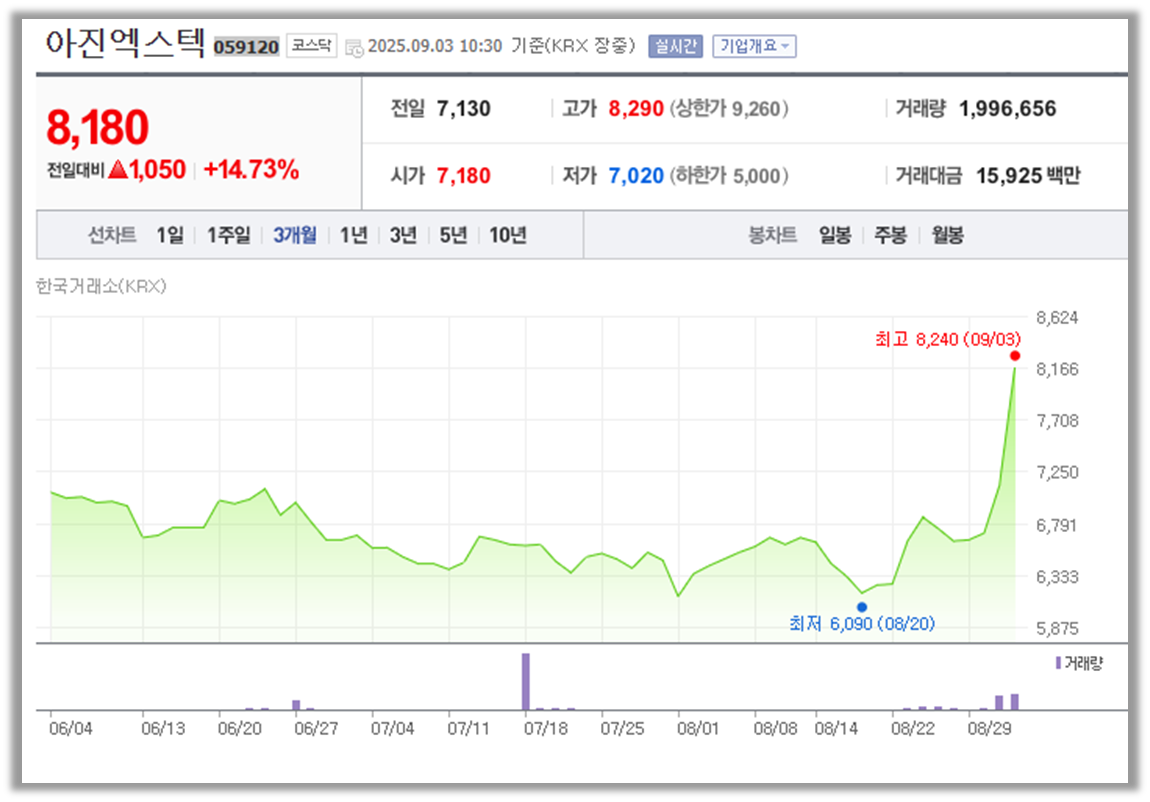Screen dimensions: 1150x802
Task: Select the 1년 line chart tab
Action: click(x=353, y=235)
